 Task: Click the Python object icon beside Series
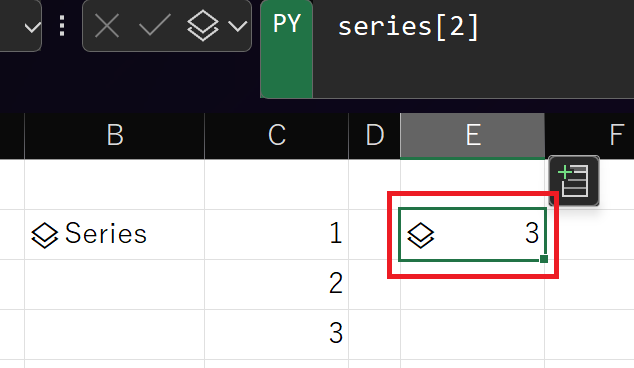pyautogui.click(x=44, y=235)
